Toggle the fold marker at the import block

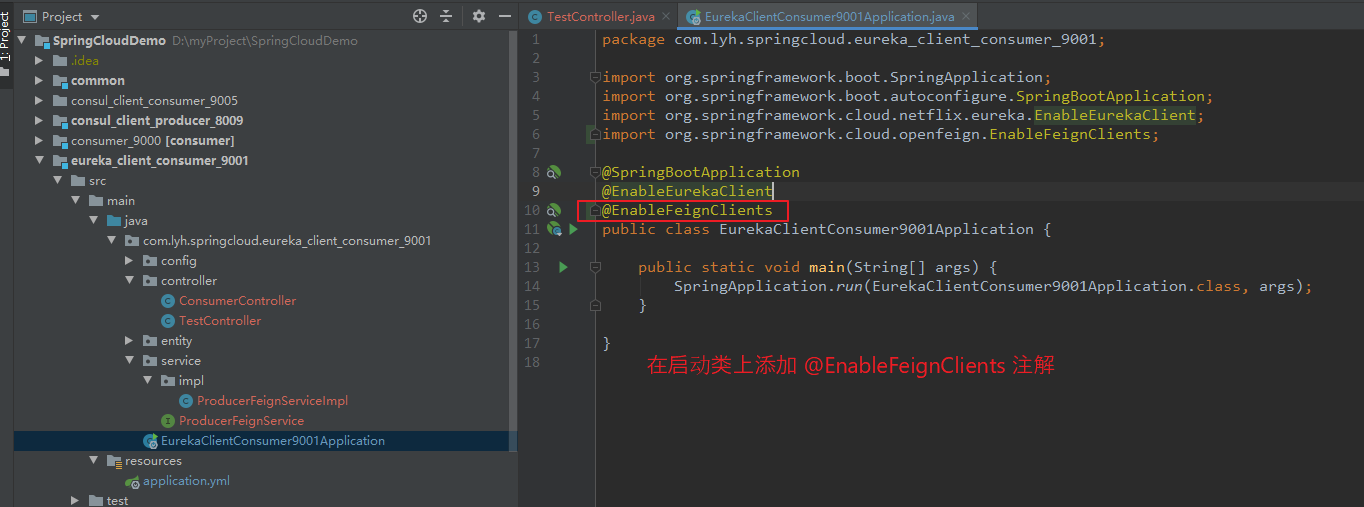[x=594, y=77]
